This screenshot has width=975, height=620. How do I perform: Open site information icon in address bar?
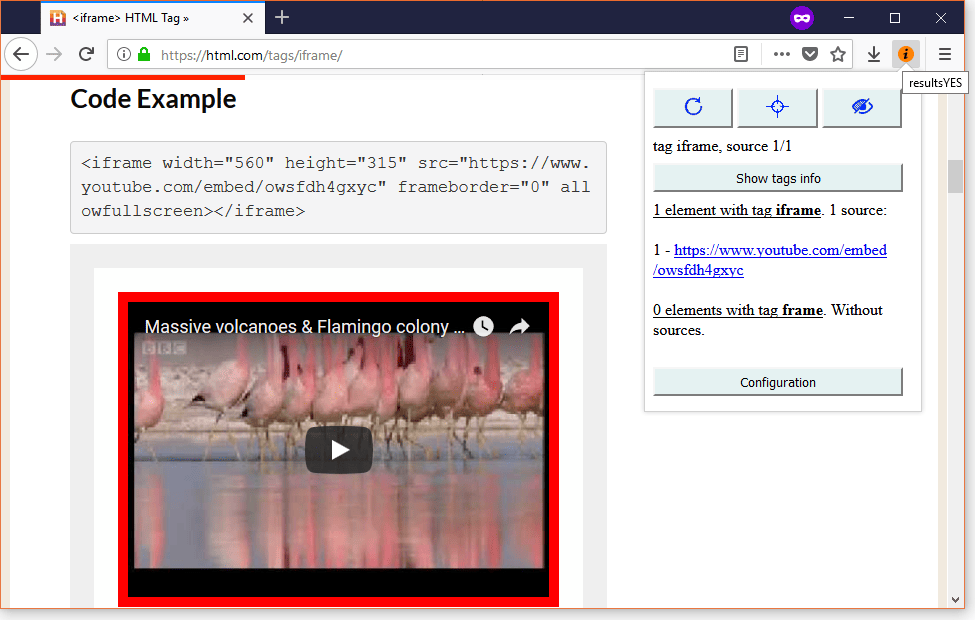click(x=124, y=55)
